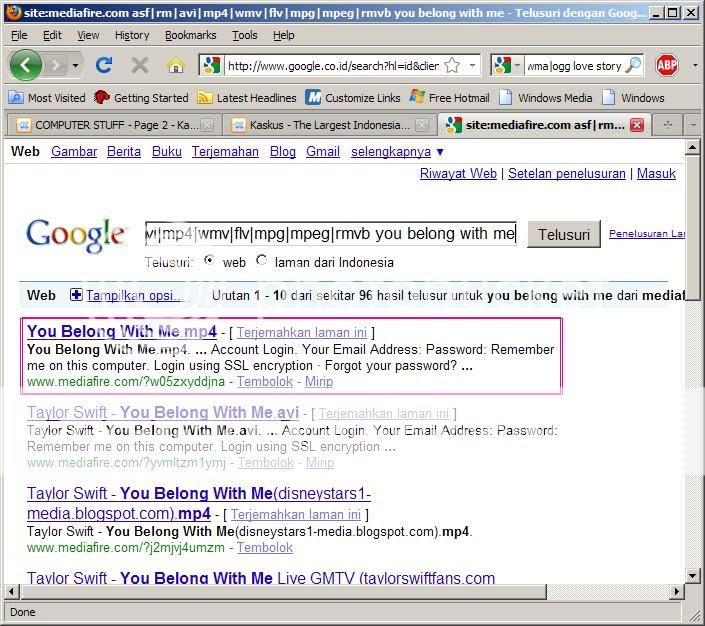This screenshot has width=705, height=626.
Task: Click the Google search query input
Action: click(x=330, y=234)
